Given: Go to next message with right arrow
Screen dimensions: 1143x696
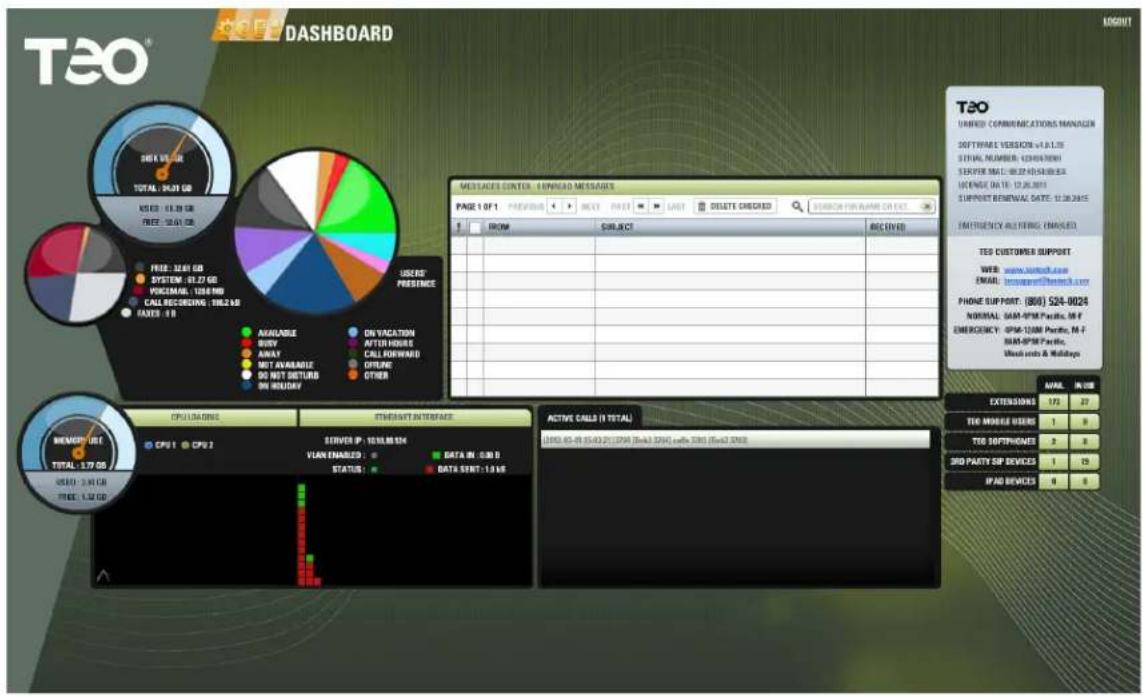Looking at the screenshot, I should pyautogui.click(x=569, y=206).
